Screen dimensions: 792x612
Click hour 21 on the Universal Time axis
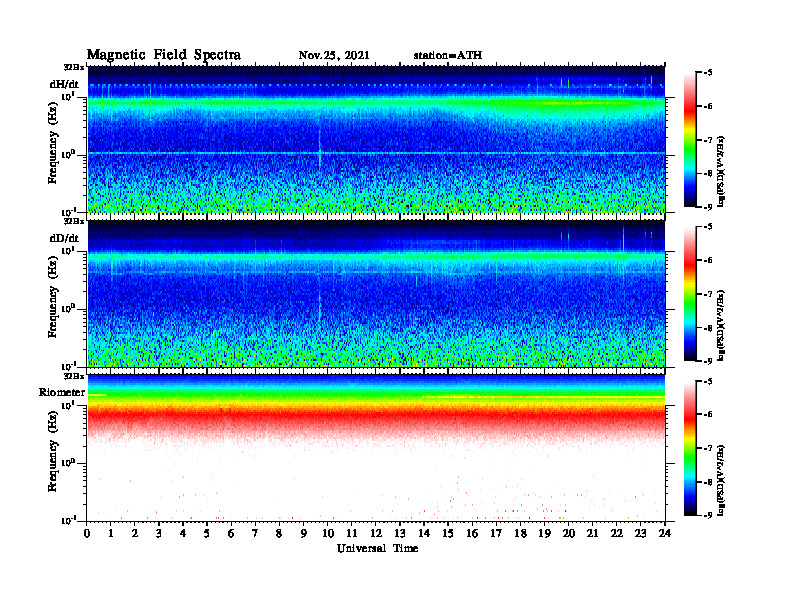[x=592, y=534]
